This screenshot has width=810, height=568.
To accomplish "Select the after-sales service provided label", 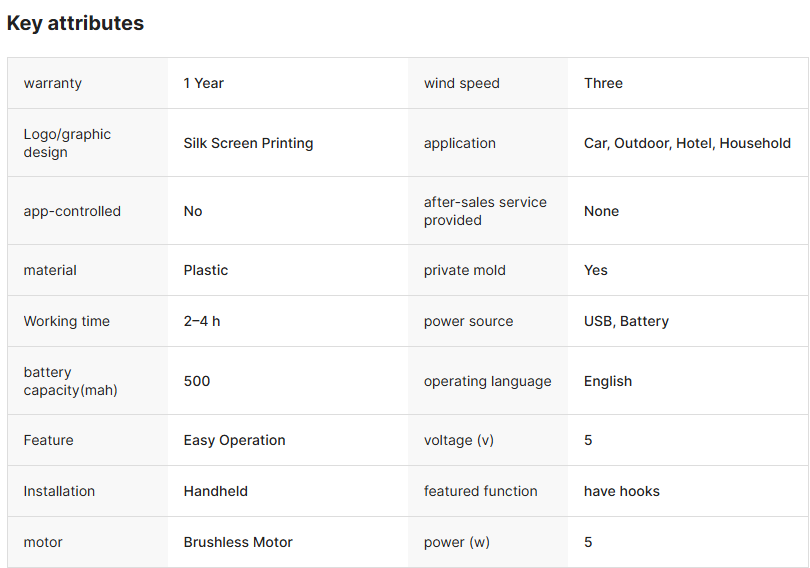I will point(485,211).
